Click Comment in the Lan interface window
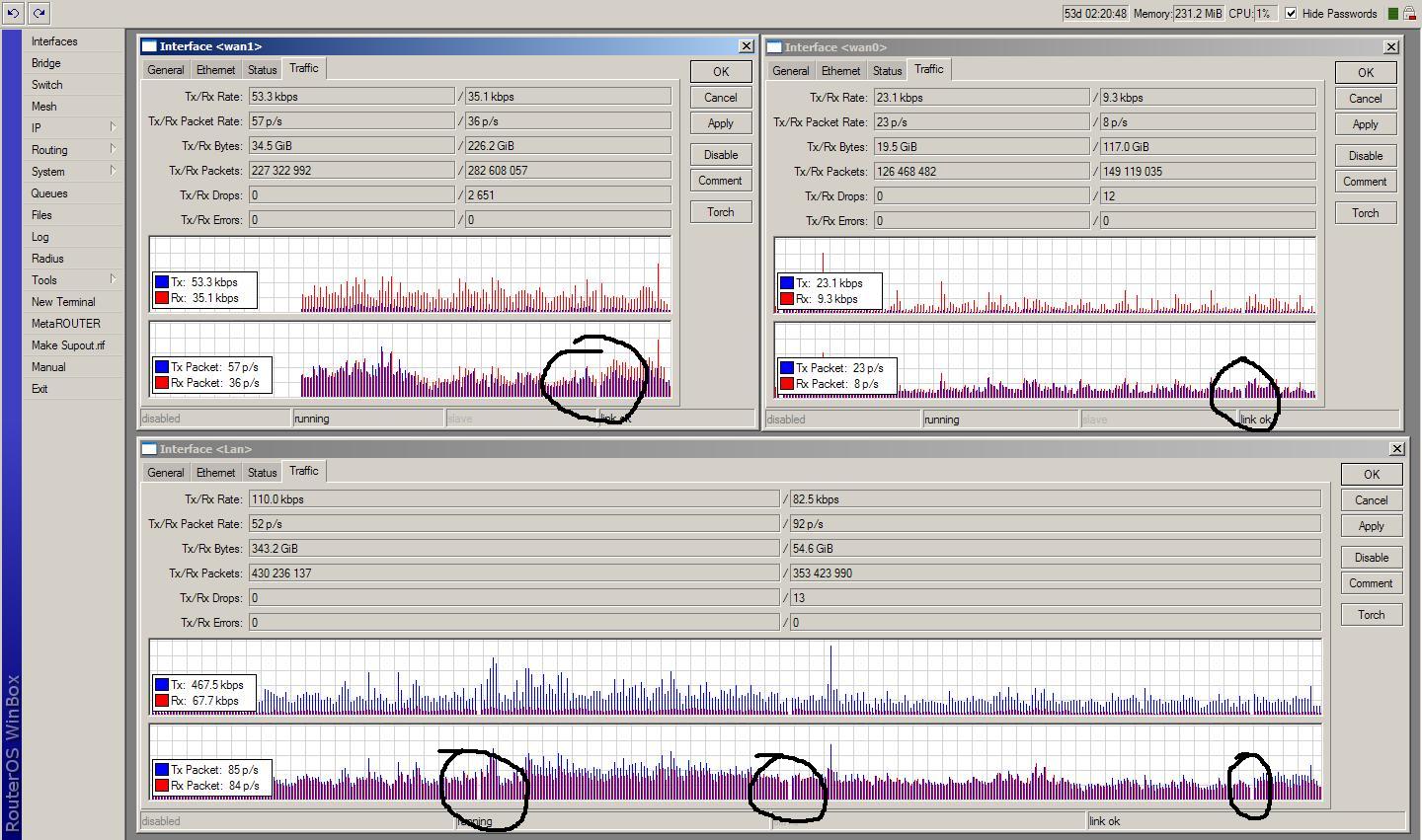The image size is (1422, 840). pyautogui.click(x=1371, y=582)
